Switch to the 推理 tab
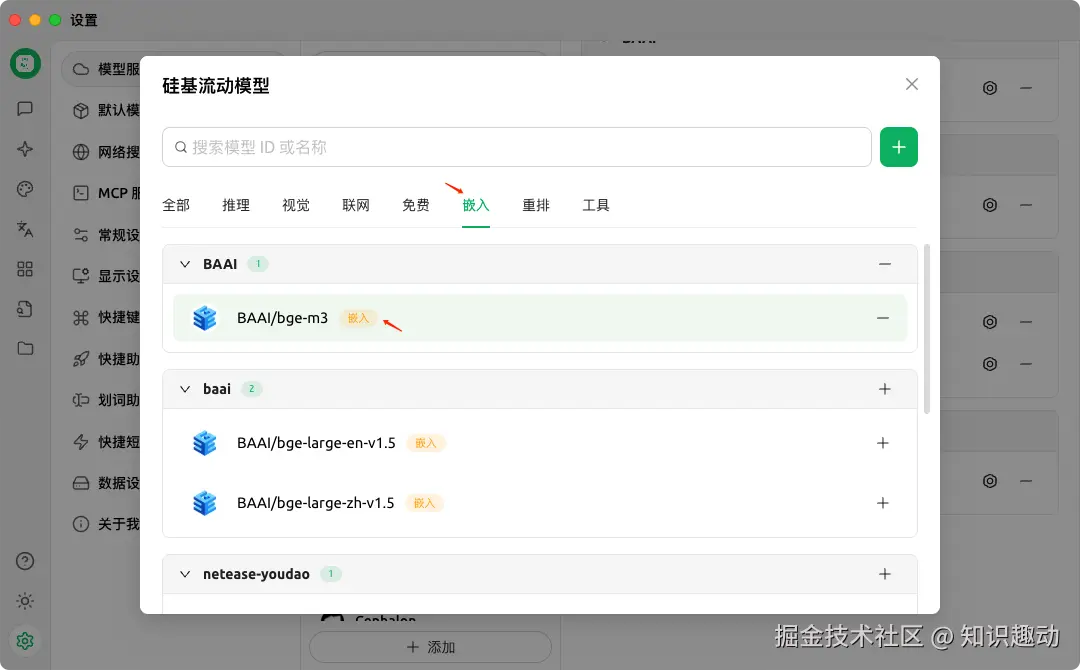This screenshot has width=1080, height=670. point(236,205)
